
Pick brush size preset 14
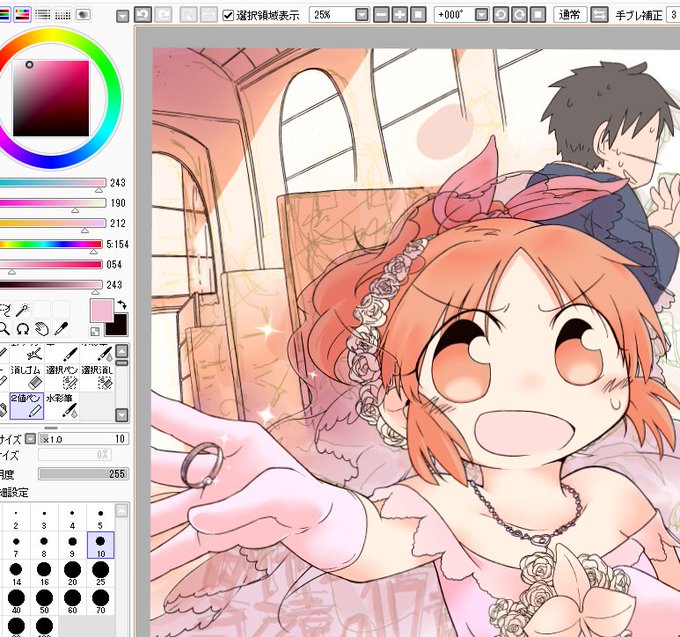pyautogui.click(x=16, y=573)
